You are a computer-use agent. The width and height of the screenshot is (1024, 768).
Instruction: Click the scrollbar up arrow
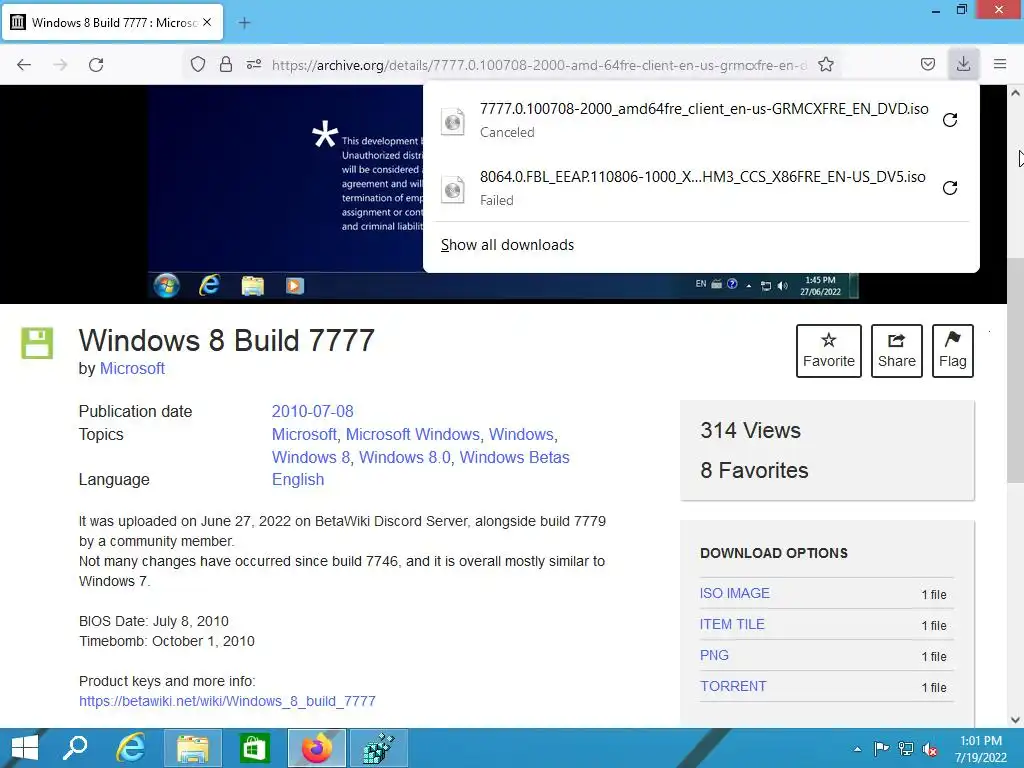pos(1015,93)
